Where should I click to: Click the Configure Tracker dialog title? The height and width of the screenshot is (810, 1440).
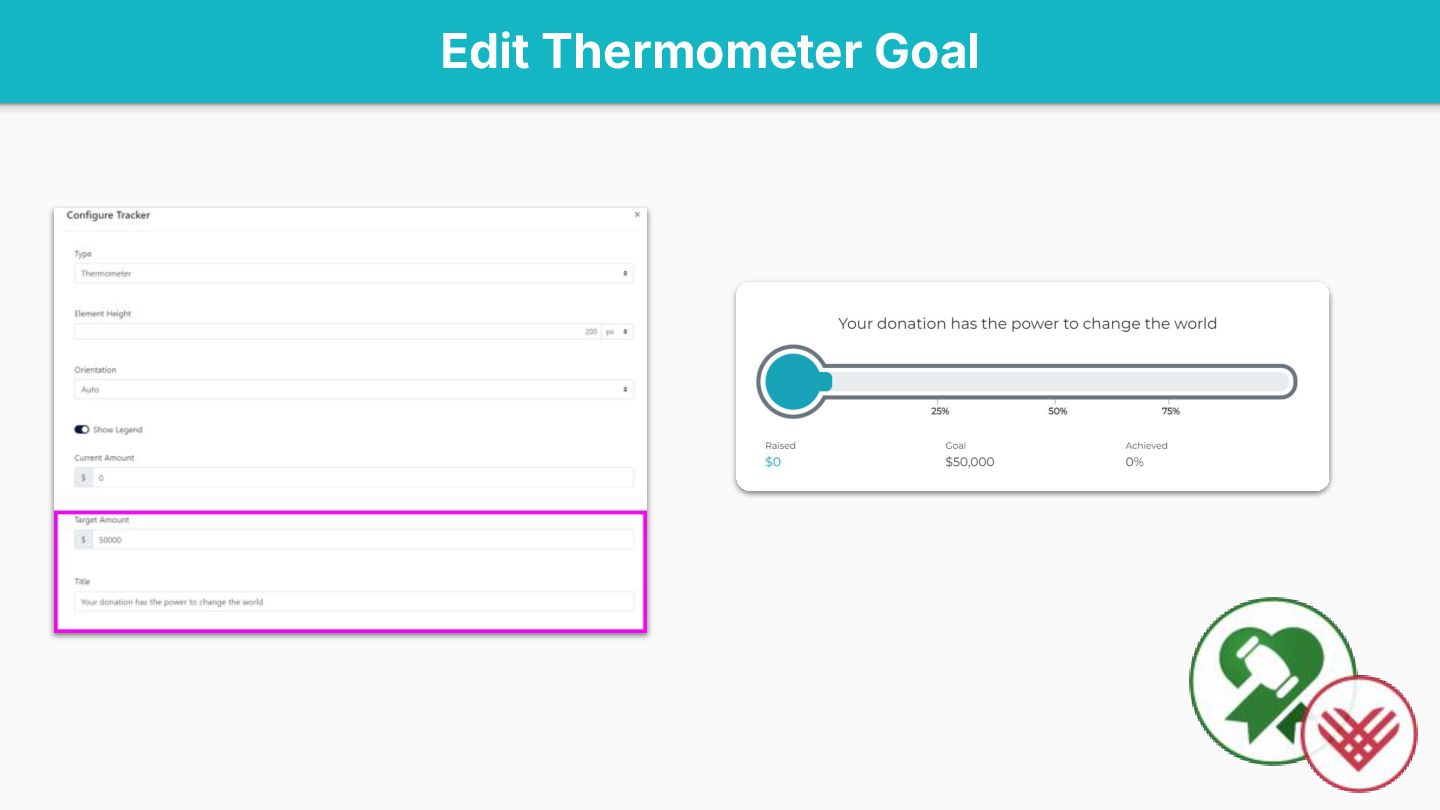pos(108,215)
